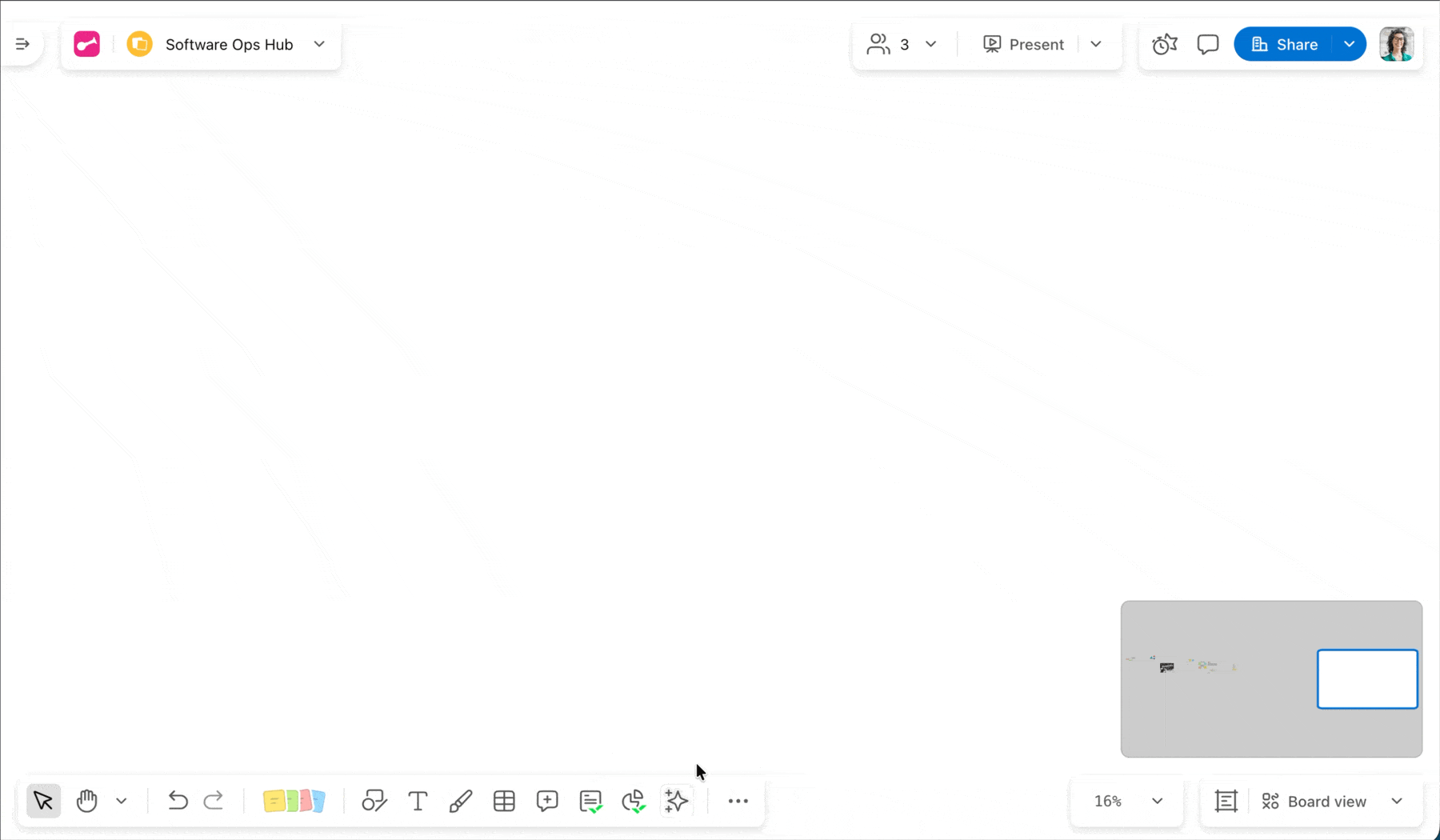Insert a table onto the board
Image resolution: width=1440 pixels, height=840 pixels.
[504, 801]
